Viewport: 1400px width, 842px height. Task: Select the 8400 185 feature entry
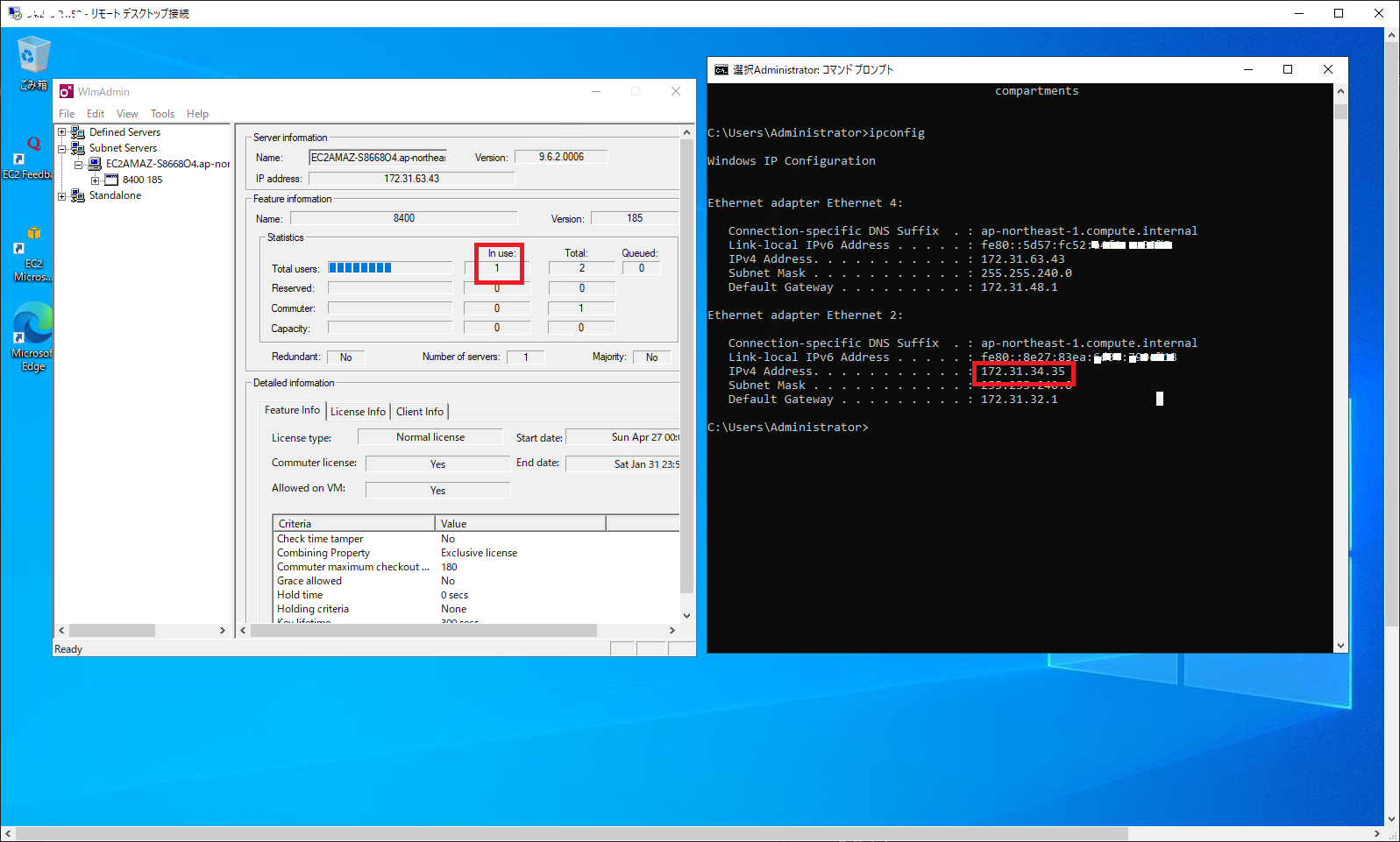click(142, 180)
